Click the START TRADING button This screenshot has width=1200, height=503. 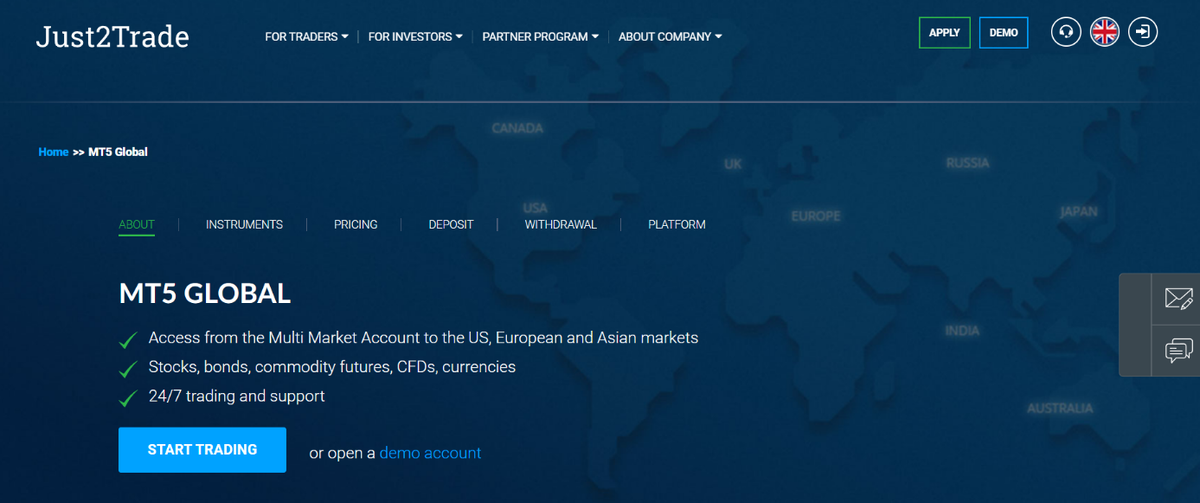tap(202, 450)
